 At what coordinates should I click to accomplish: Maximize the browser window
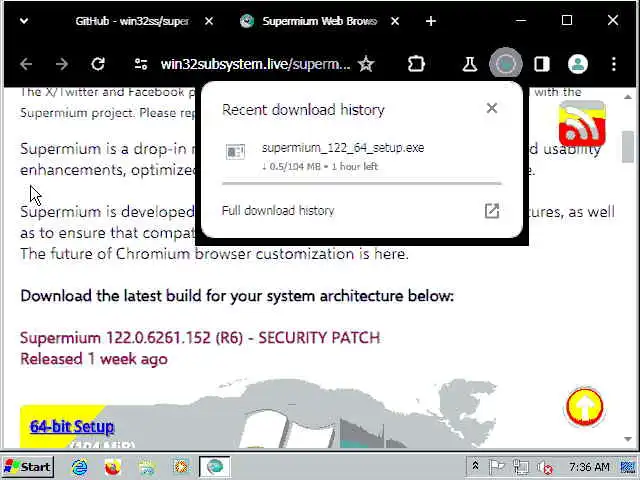tap(567, 20)
